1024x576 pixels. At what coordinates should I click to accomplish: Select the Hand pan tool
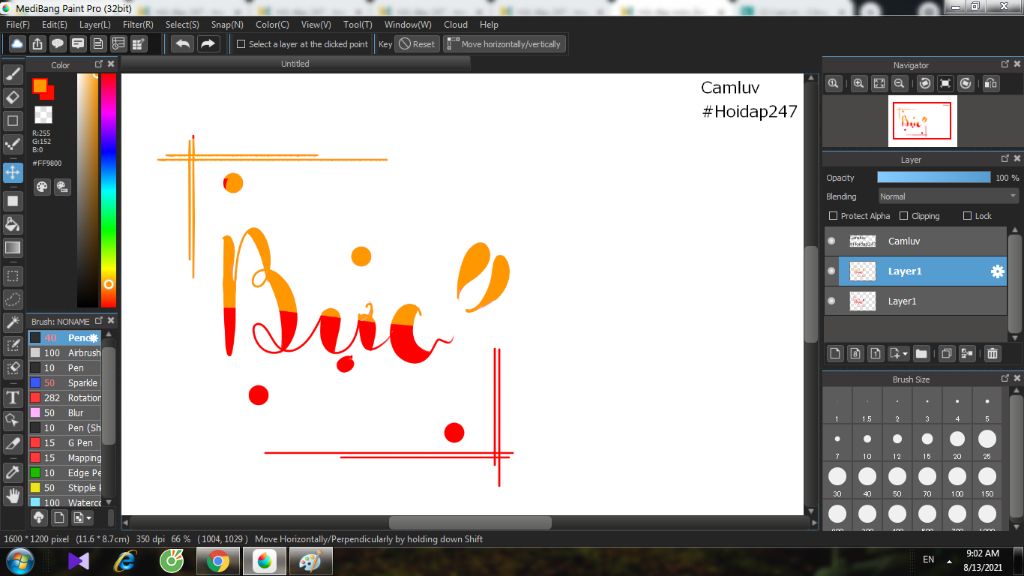tap(12, 496)
